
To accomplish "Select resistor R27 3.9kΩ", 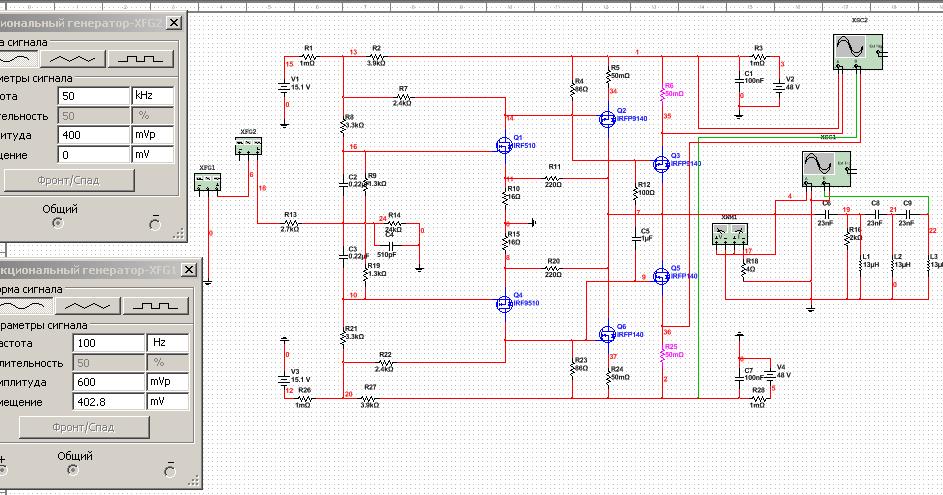I will [370, 398].
